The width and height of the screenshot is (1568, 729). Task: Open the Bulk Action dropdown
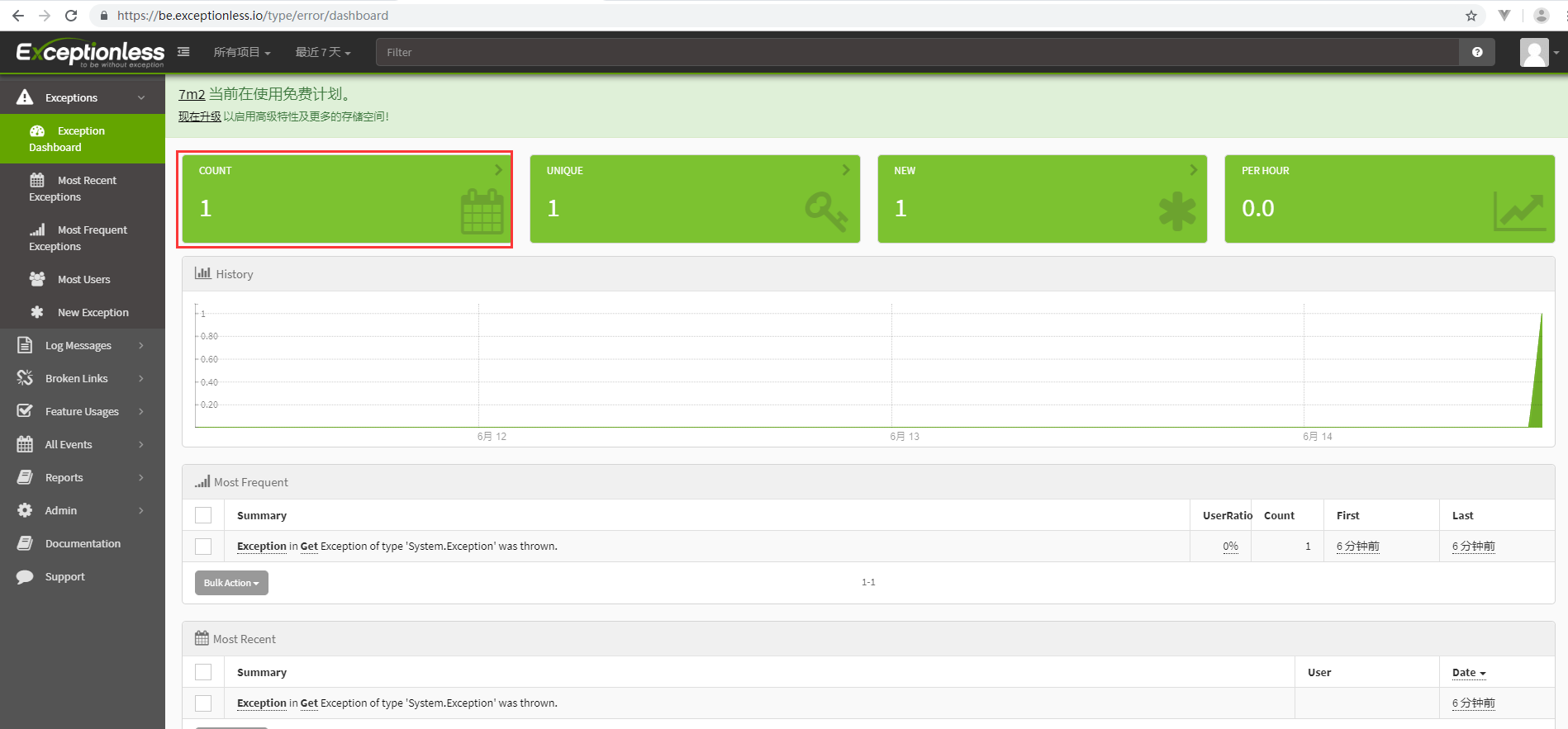(231, 583)
